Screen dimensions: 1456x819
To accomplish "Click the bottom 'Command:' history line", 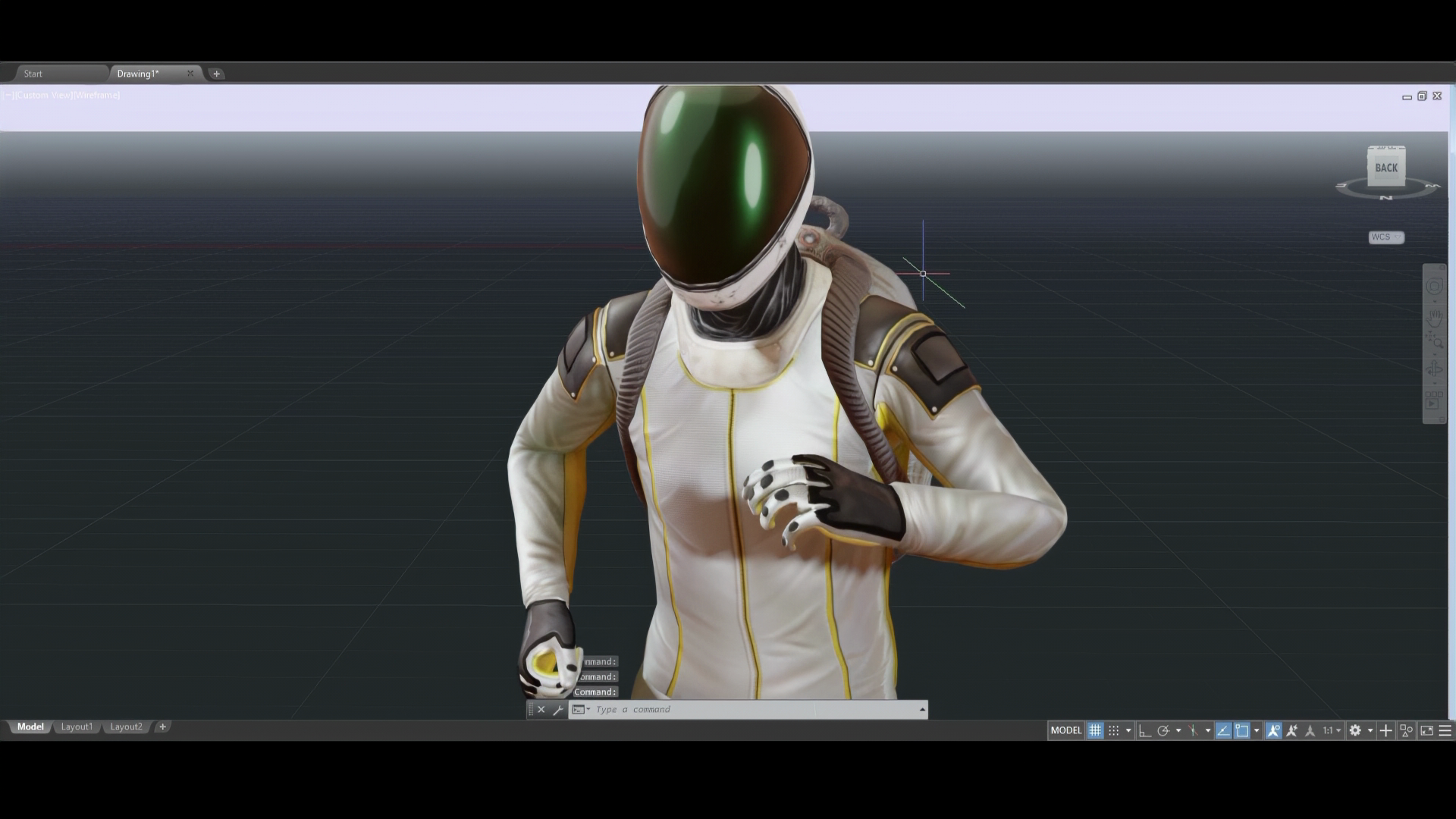I will coord(596,692).
